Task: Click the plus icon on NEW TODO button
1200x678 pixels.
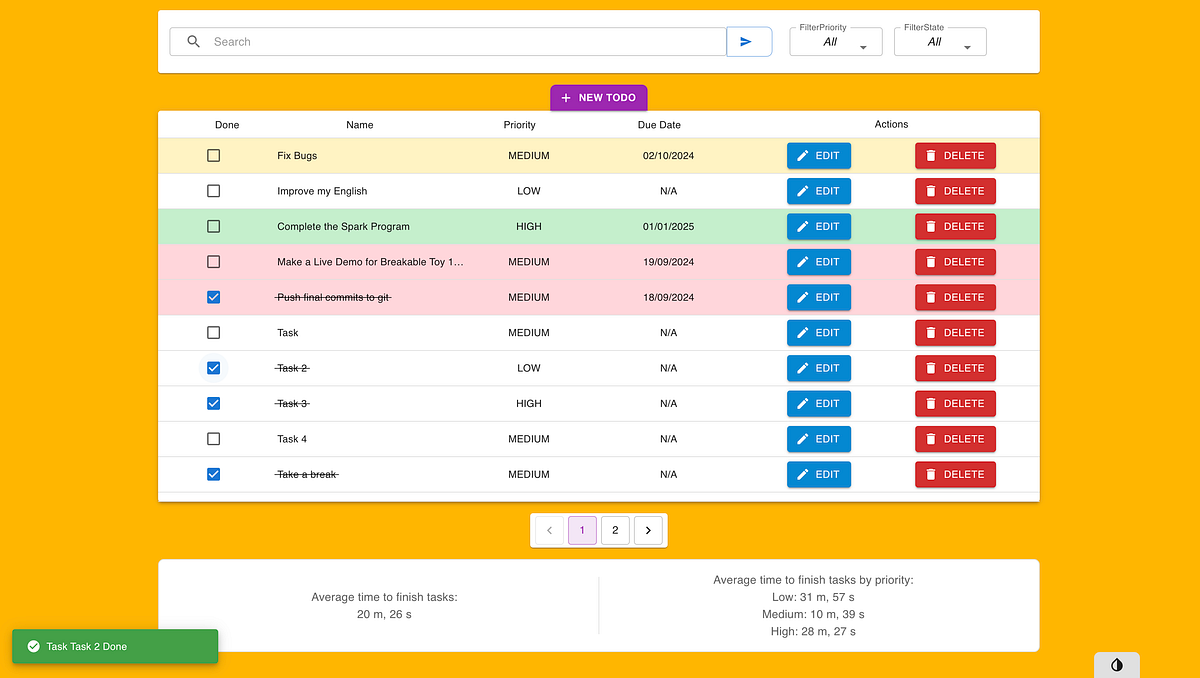Action: pyautogui.click(x=565, y=97)
